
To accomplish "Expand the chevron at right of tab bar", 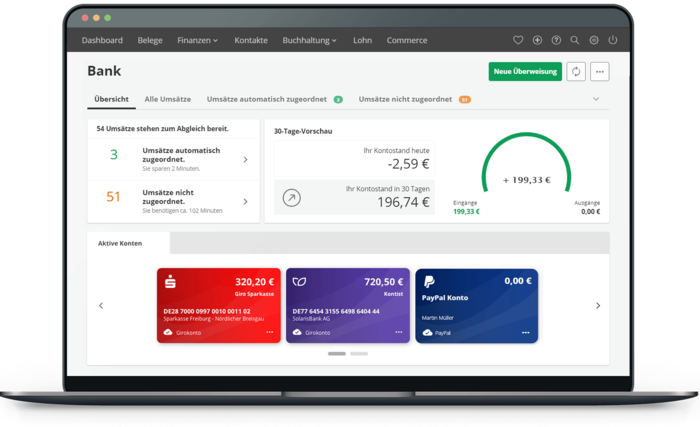I will (596, 99).
